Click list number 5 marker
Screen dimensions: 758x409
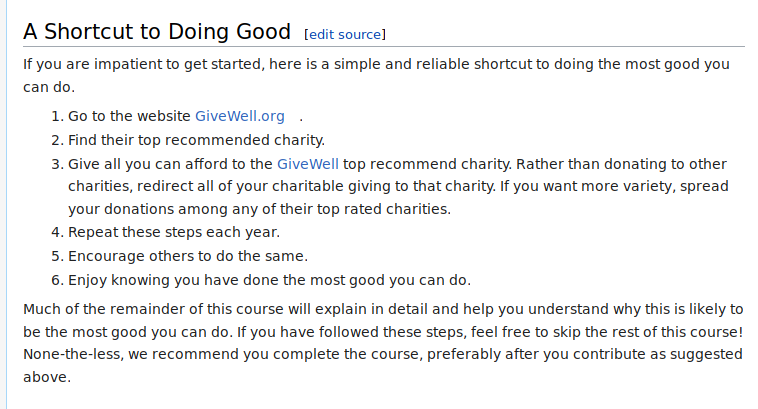tap(56, 256)
